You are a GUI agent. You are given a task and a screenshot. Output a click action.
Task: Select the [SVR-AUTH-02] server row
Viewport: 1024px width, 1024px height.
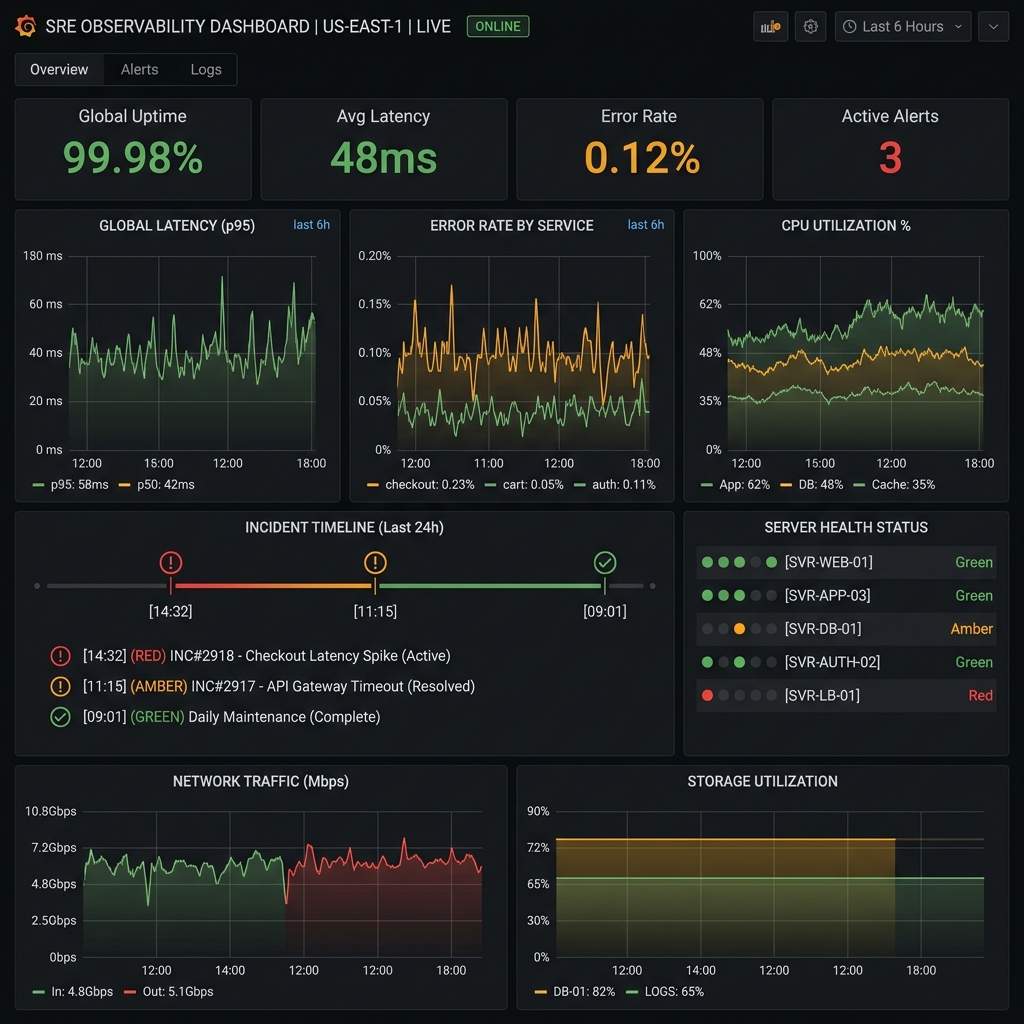click(x=846, y=662)
